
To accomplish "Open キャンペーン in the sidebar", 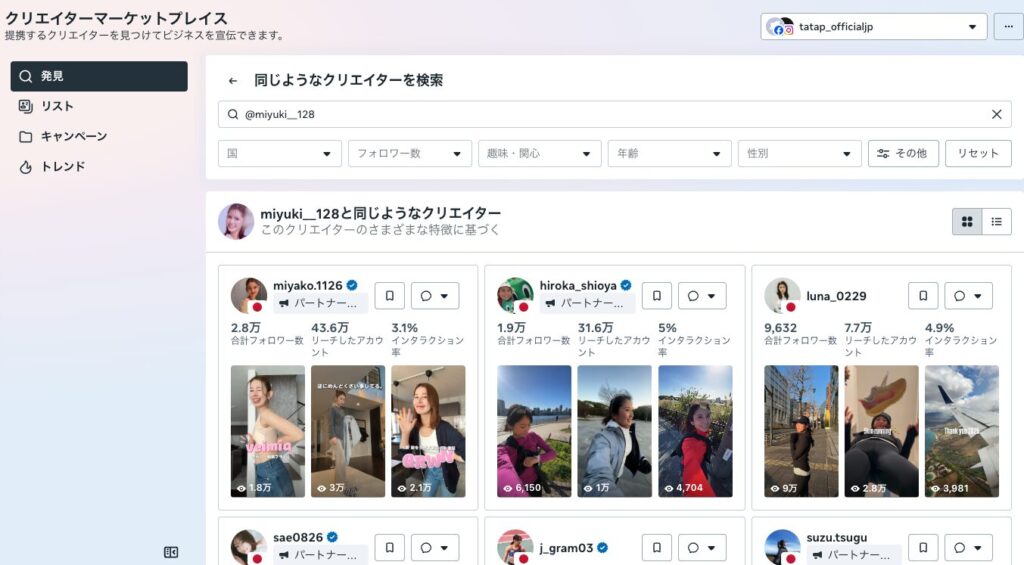I will (73, 136).
